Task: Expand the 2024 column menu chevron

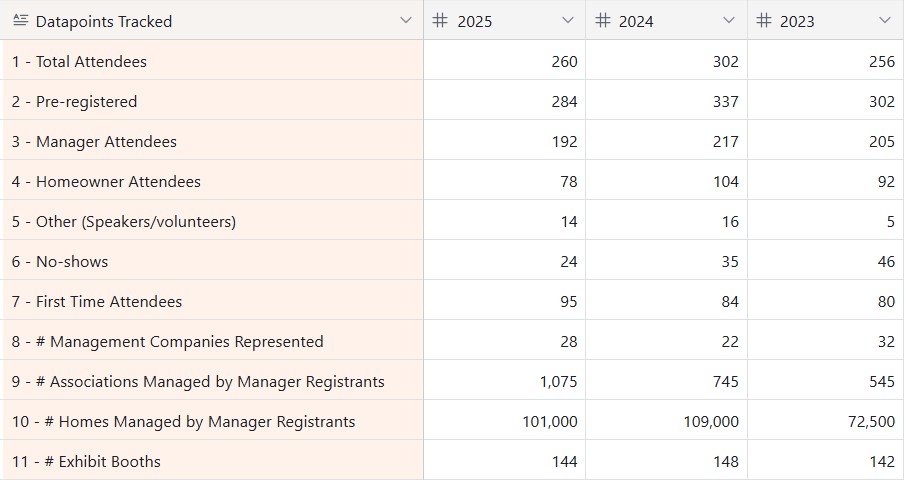Action: pos(729,21)
